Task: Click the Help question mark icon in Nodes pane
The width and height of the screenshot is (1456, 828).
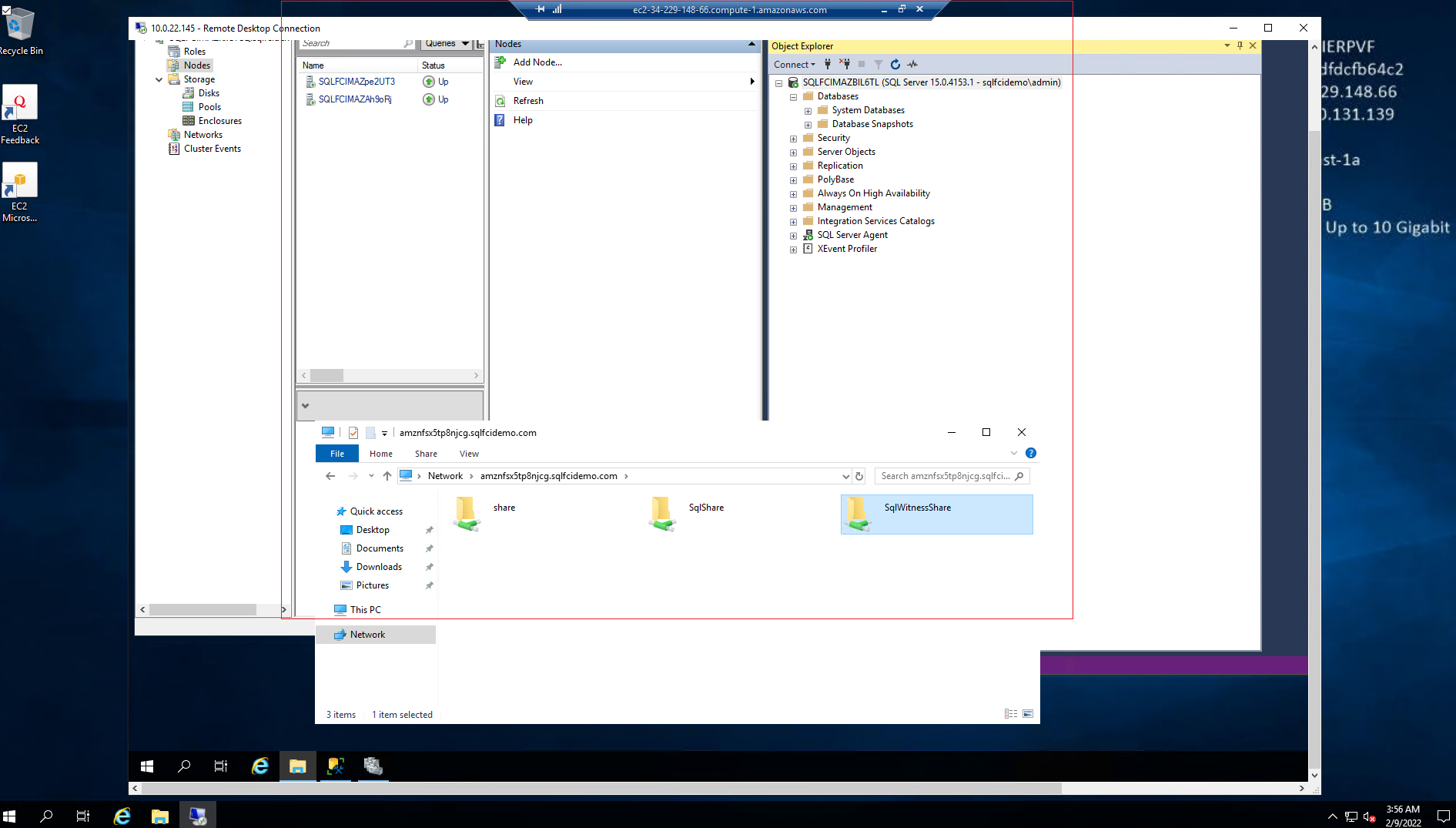Action: click(x=500, y=120)
